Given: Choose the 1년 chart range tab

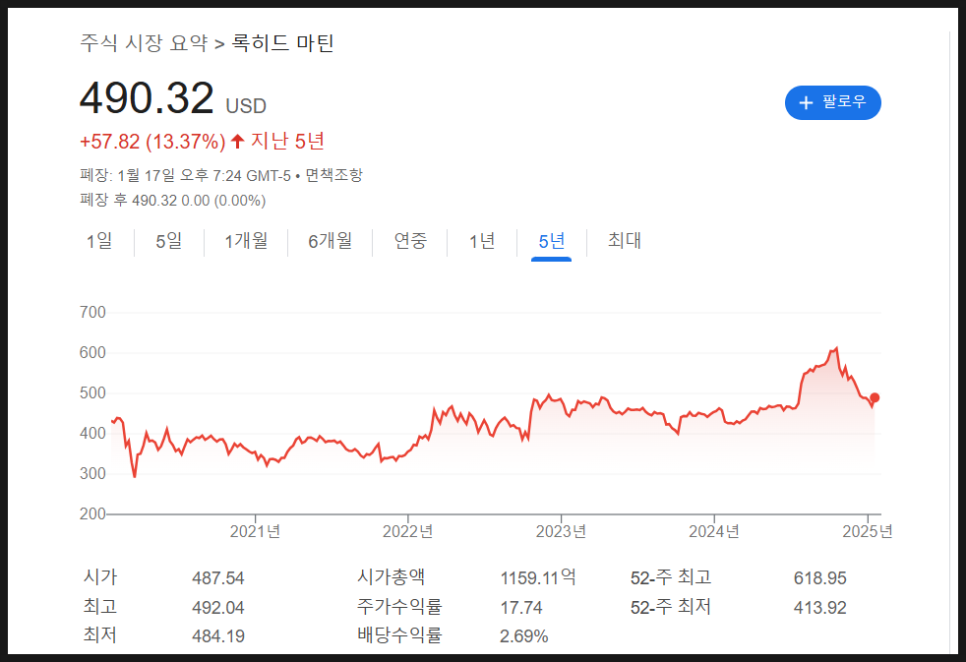Looking at the screenshot, I should (x=482, y=241).
